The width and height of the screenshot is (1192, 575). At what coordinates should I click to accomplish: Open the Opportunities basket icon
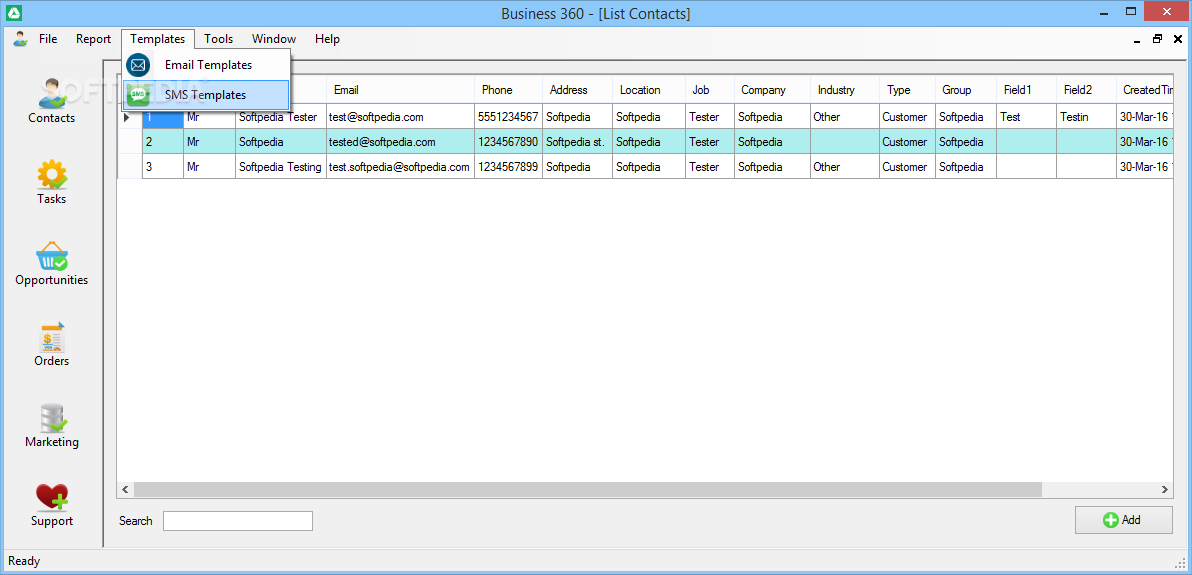(52, 256)
